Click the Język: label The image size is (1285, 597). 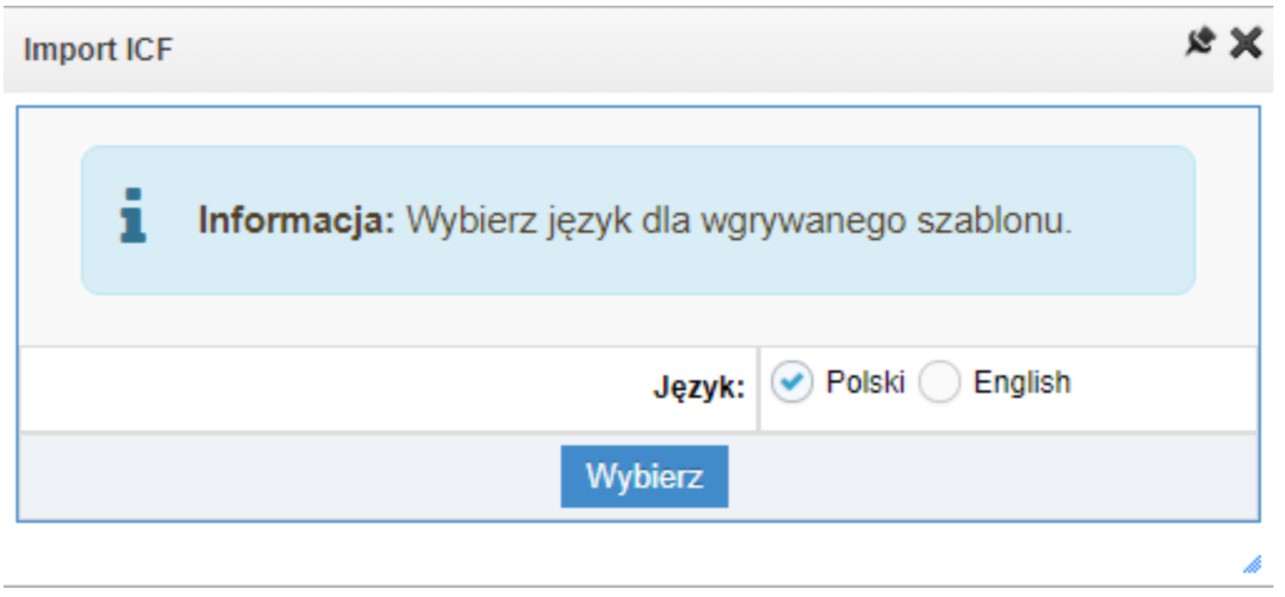(699, 389)
